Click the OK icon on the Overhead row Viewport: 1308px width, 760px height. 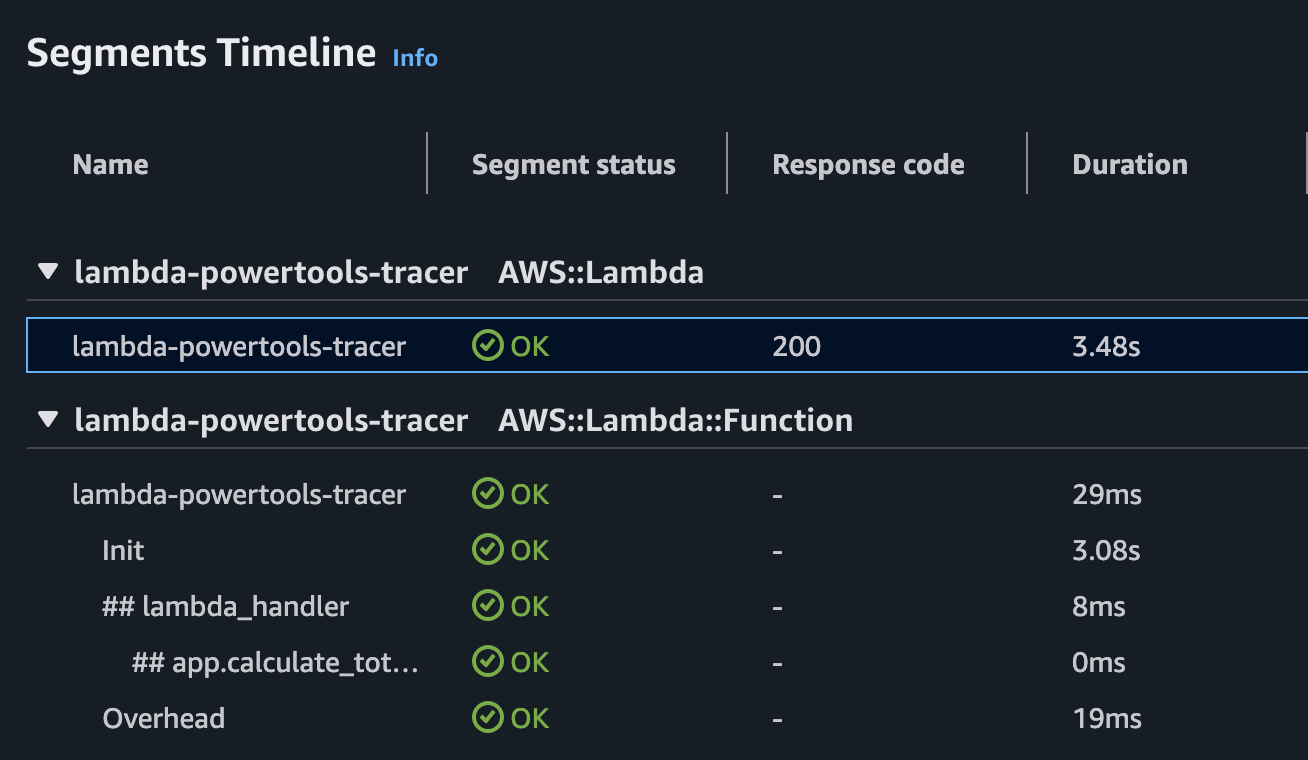tap(488, 717)
